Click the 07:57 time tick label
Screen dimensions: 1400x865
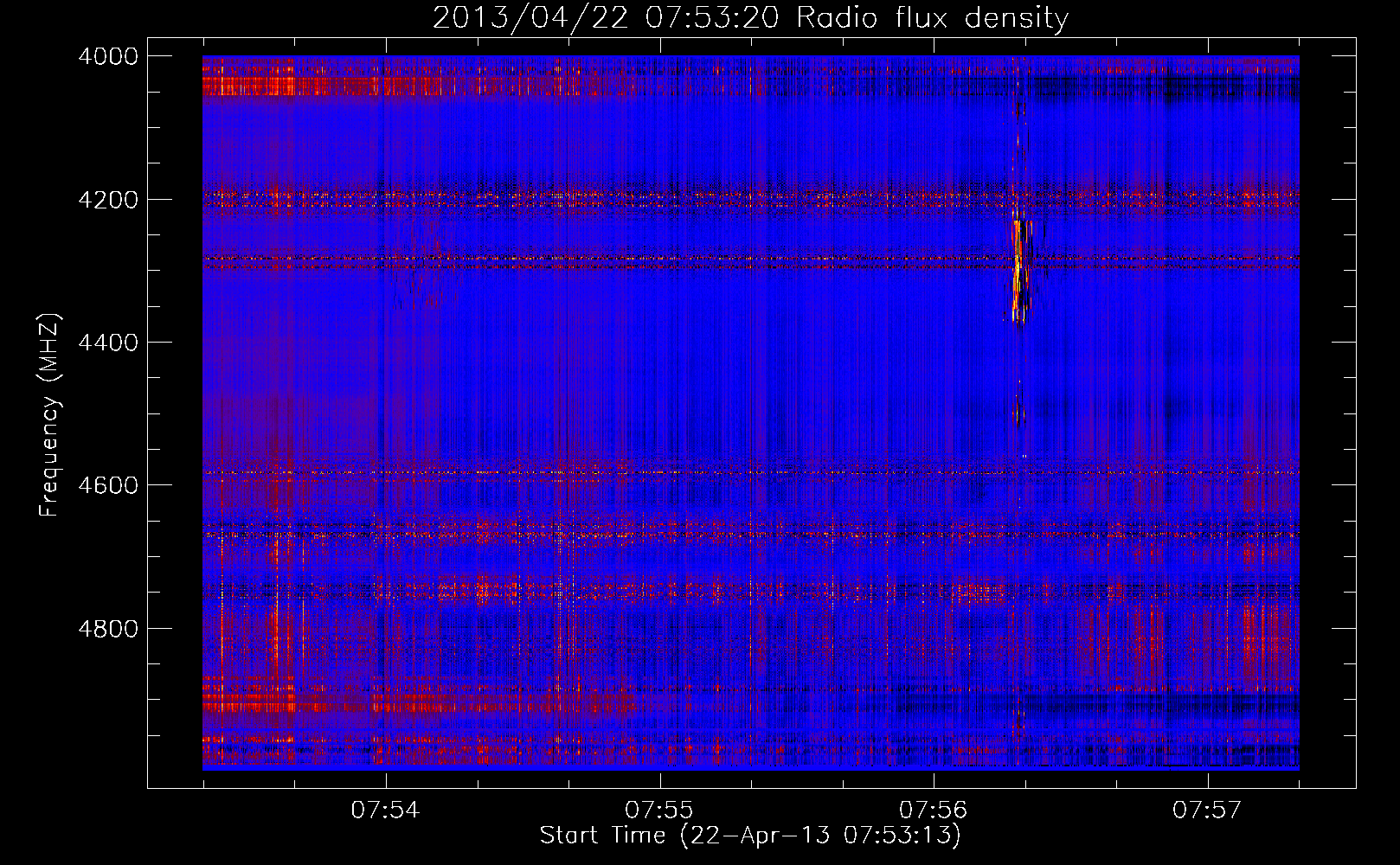[x=1207, y=811]
